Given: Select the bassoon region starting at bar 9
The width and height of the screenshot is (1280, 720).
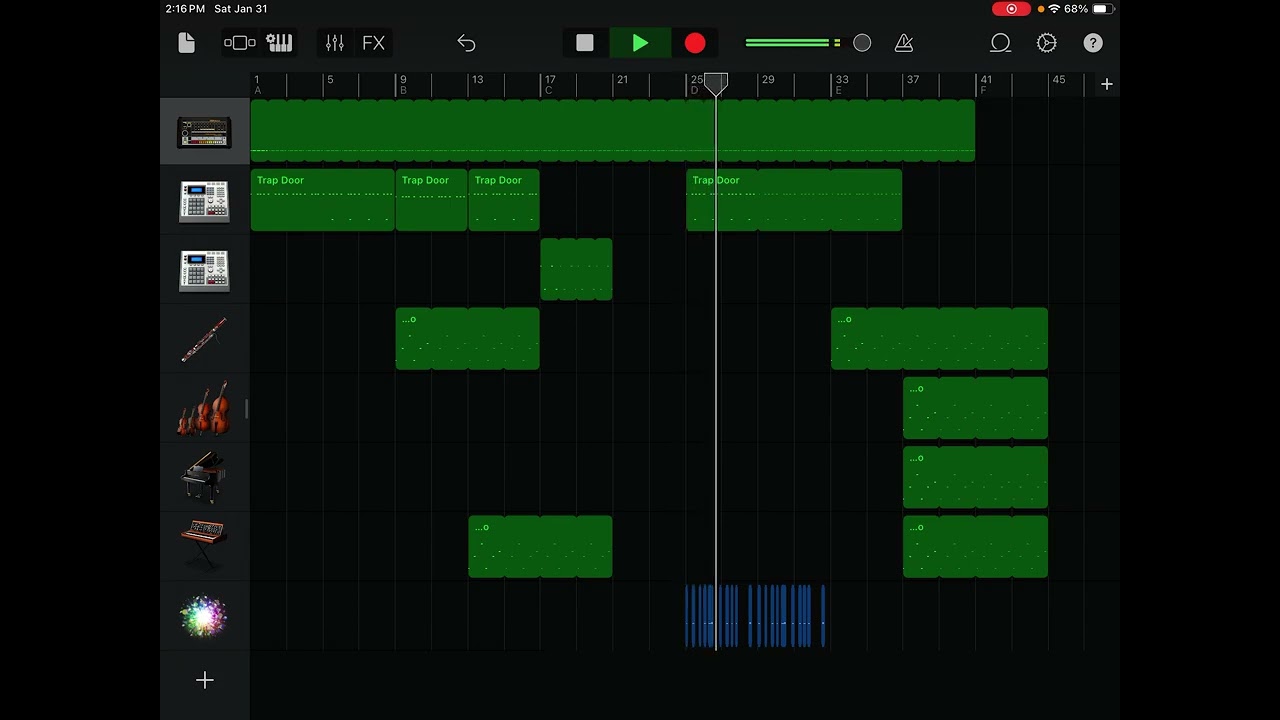Looking at the screenshot, I should 467,339.
